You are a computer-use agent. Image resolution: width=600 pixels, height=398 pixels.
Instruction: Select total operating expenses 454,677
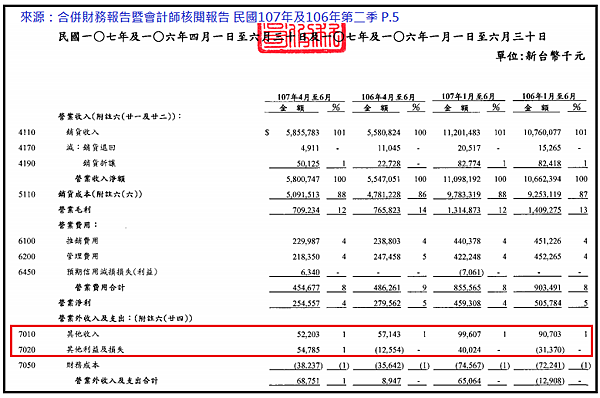[306, 288]
